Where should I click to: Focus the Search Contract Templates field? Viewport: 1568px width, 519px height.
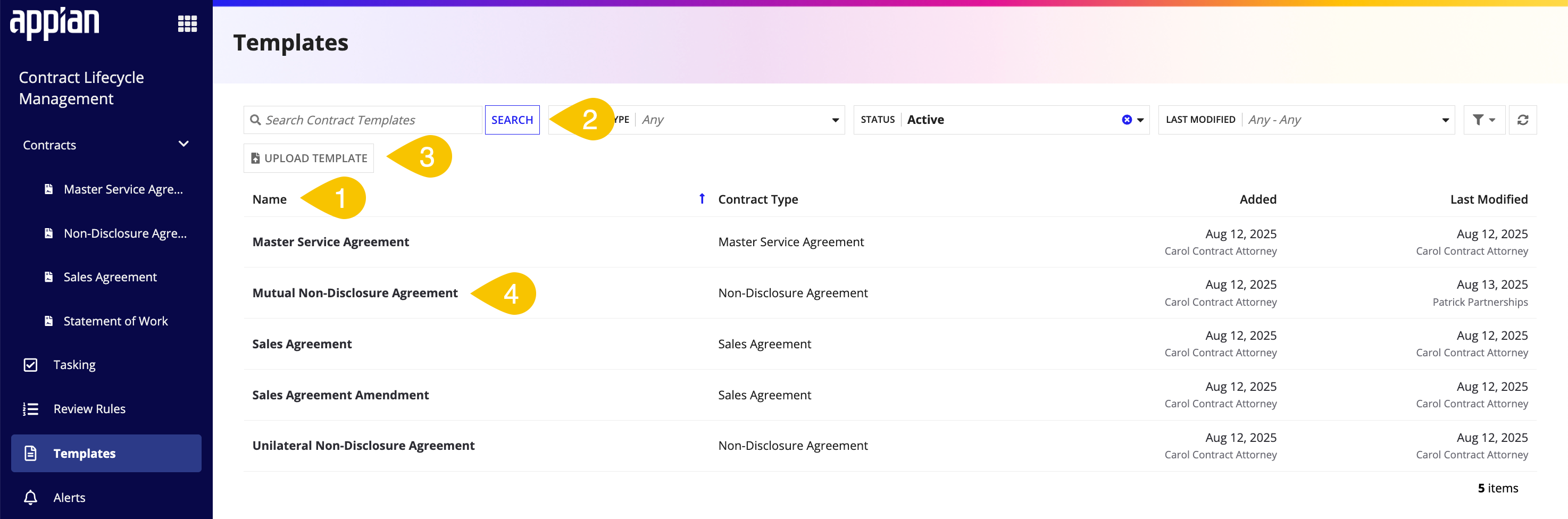363,120
